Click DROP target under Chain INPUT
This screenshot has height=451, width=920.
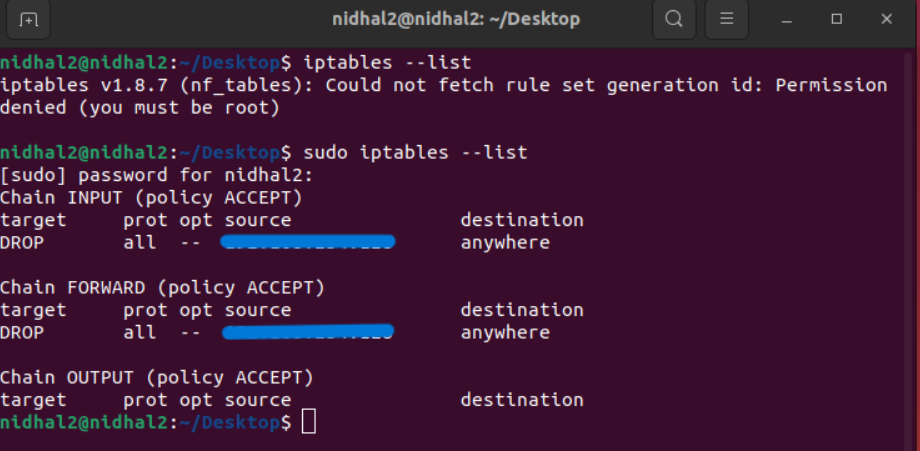[x=22, y=242]
